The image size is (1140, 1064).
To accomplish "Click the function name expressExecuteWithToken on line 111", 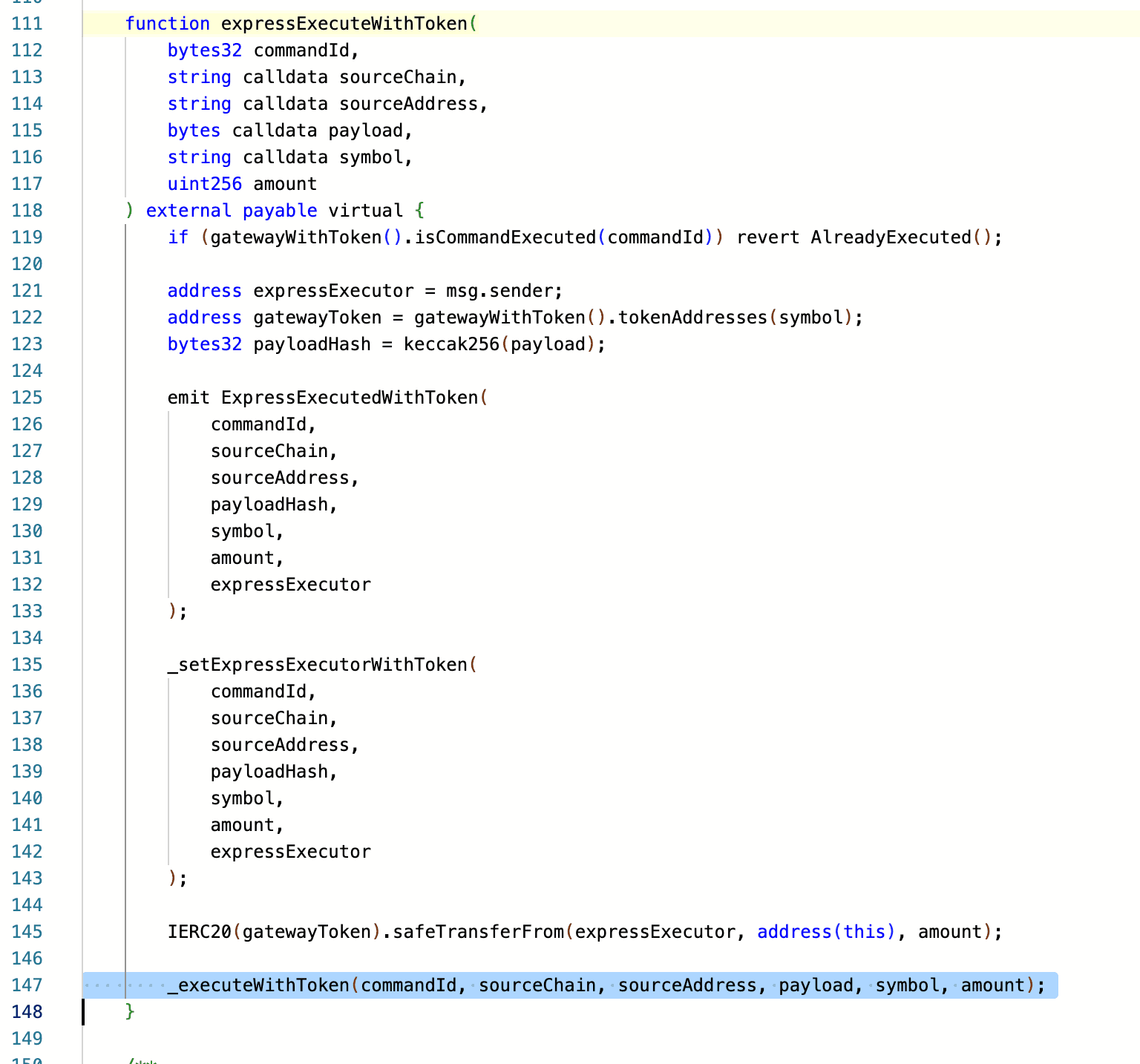I will click(x=344, y=24).
